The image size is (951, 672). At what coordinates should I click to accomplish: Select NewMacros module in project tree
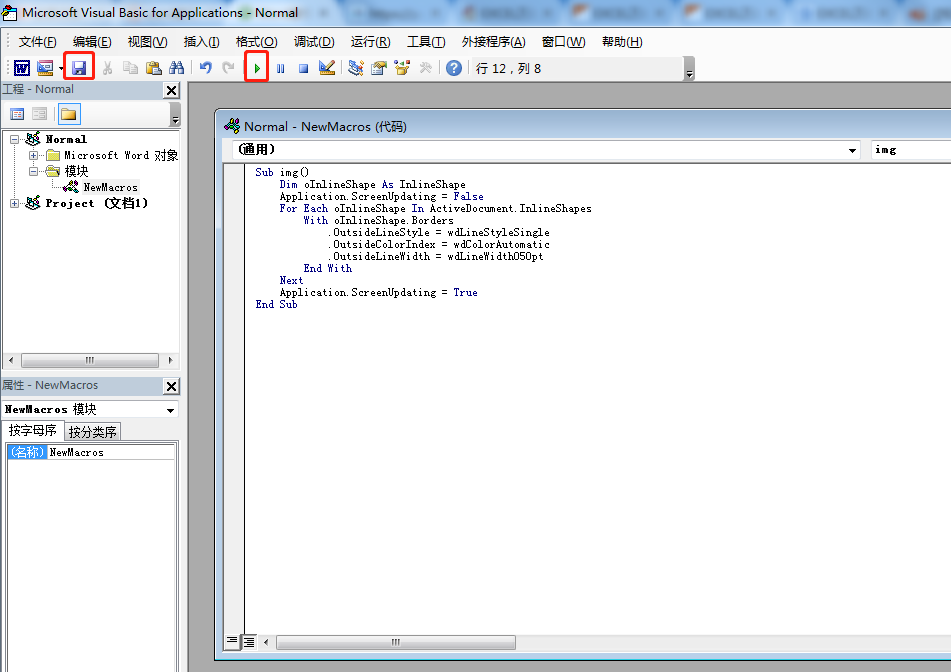pos(110,187)
